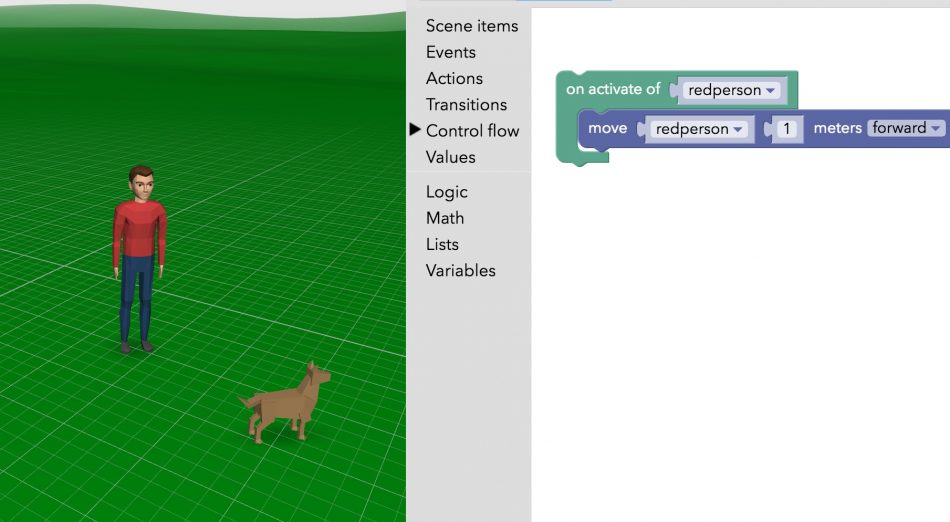Open redperson dropdown in move block

(x=699, y=129)
